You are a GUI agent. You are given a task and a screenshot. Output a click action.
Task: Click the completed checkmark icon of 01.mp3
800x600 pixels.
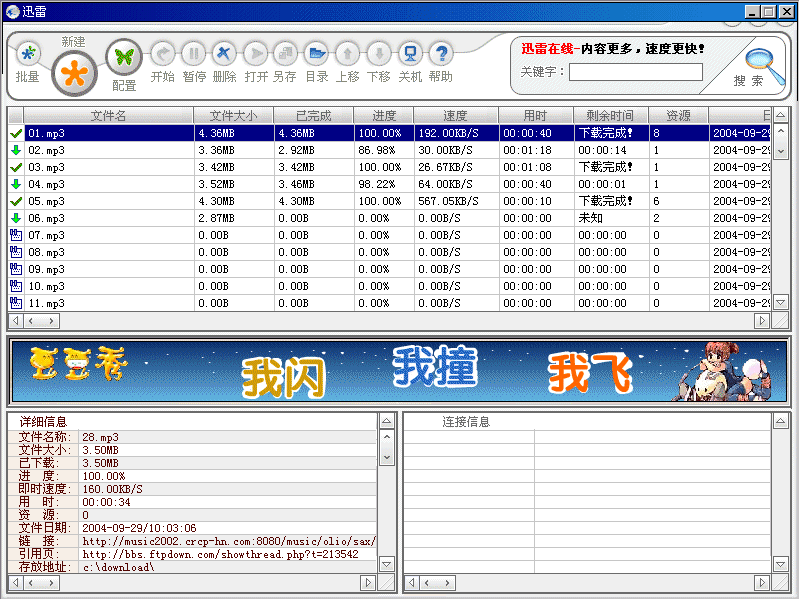(16, 134)
